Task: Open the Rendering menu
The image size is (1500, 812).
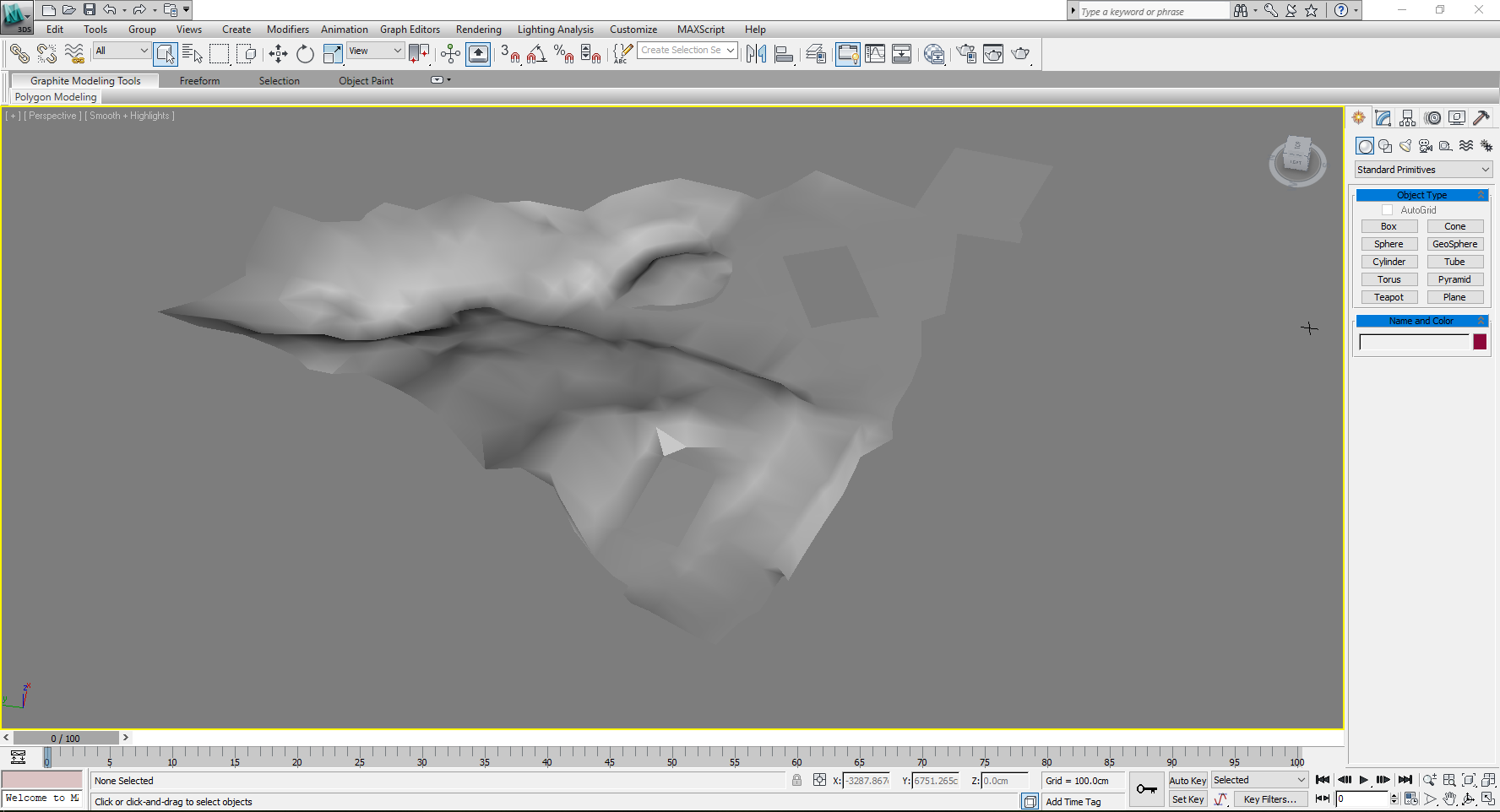Action: click(x=478, y=29)
